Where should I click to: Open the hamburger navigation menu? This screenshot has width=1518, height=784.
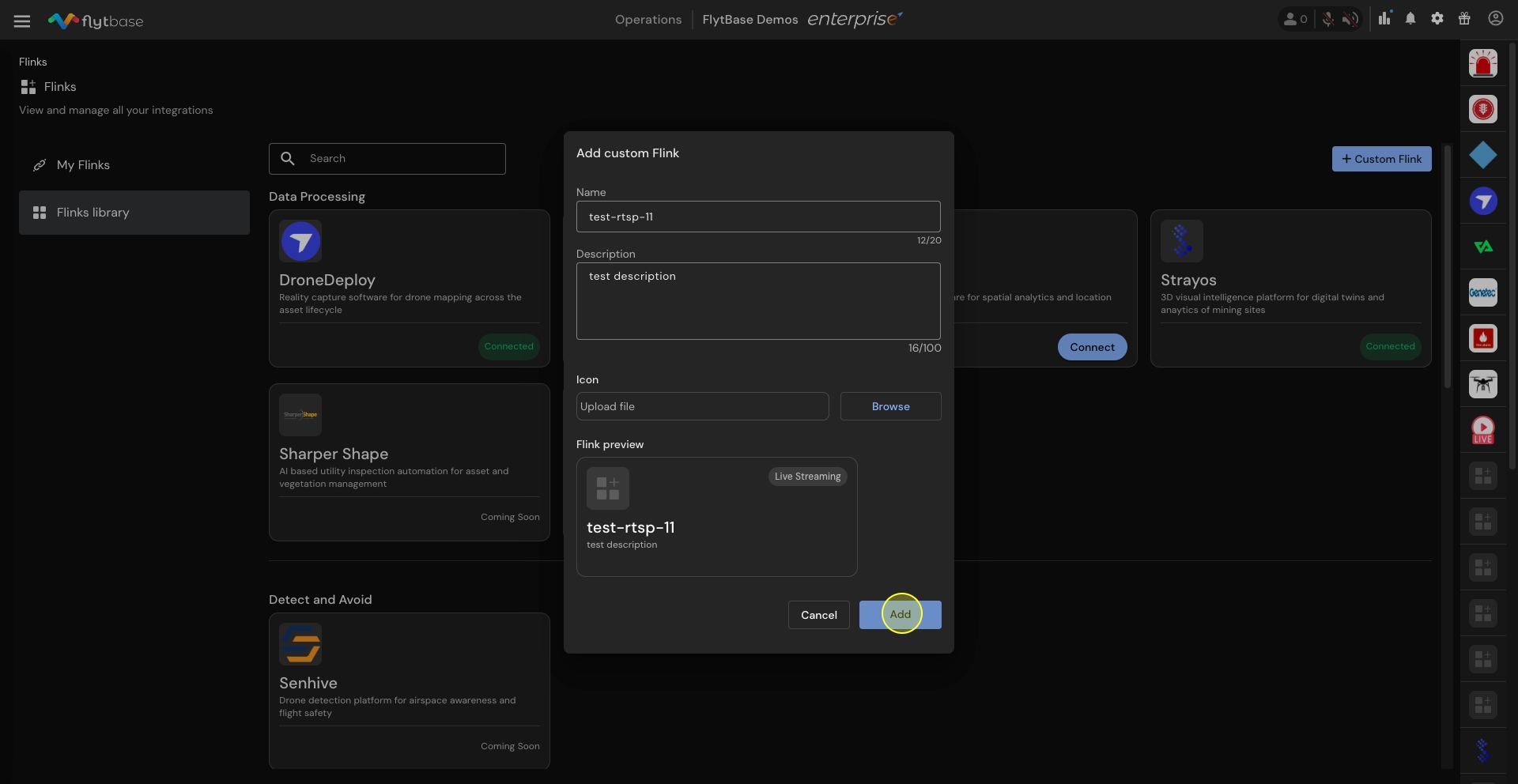pos(22,21)
